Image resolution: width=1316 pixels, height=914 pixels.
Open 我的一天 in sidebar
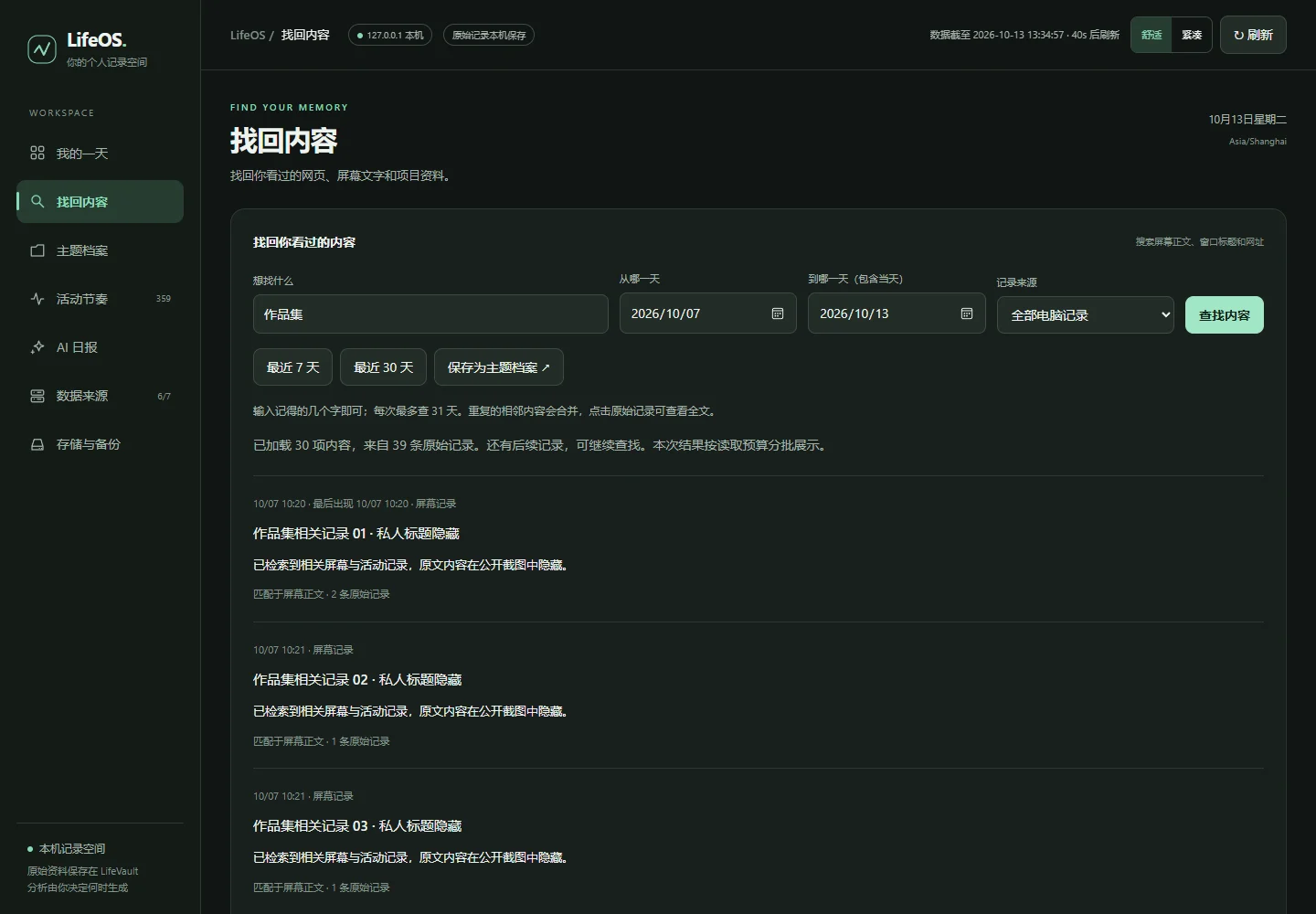[100, 153]
